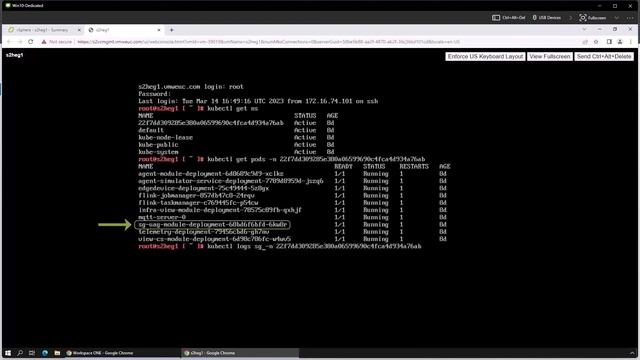Click the agent-module-deployment pod name

click(x=211, y=173)
